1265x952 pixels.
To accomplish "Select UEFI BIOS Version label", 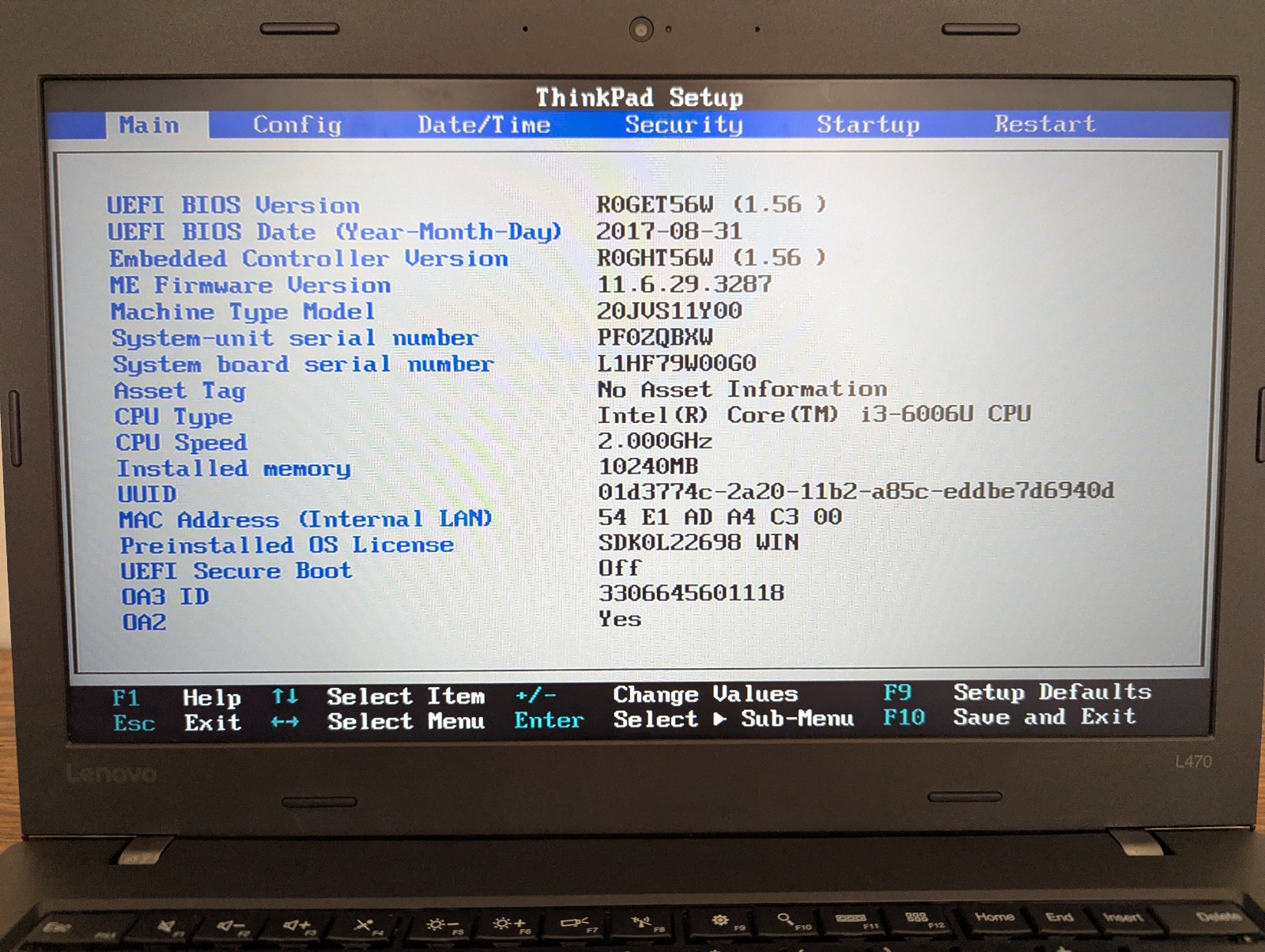I will [233, 206].
